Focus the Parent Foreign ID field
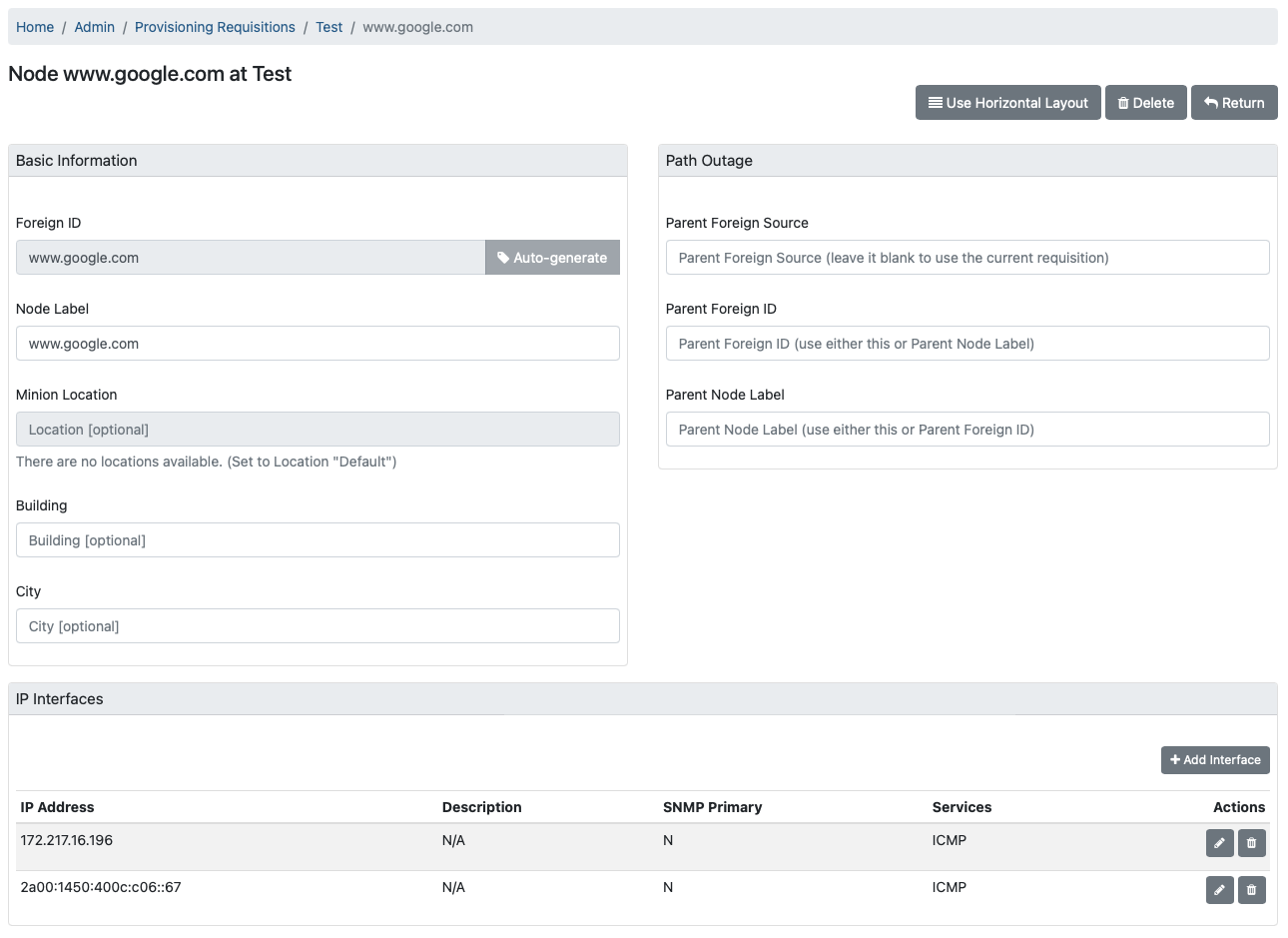 click(966, 344)
